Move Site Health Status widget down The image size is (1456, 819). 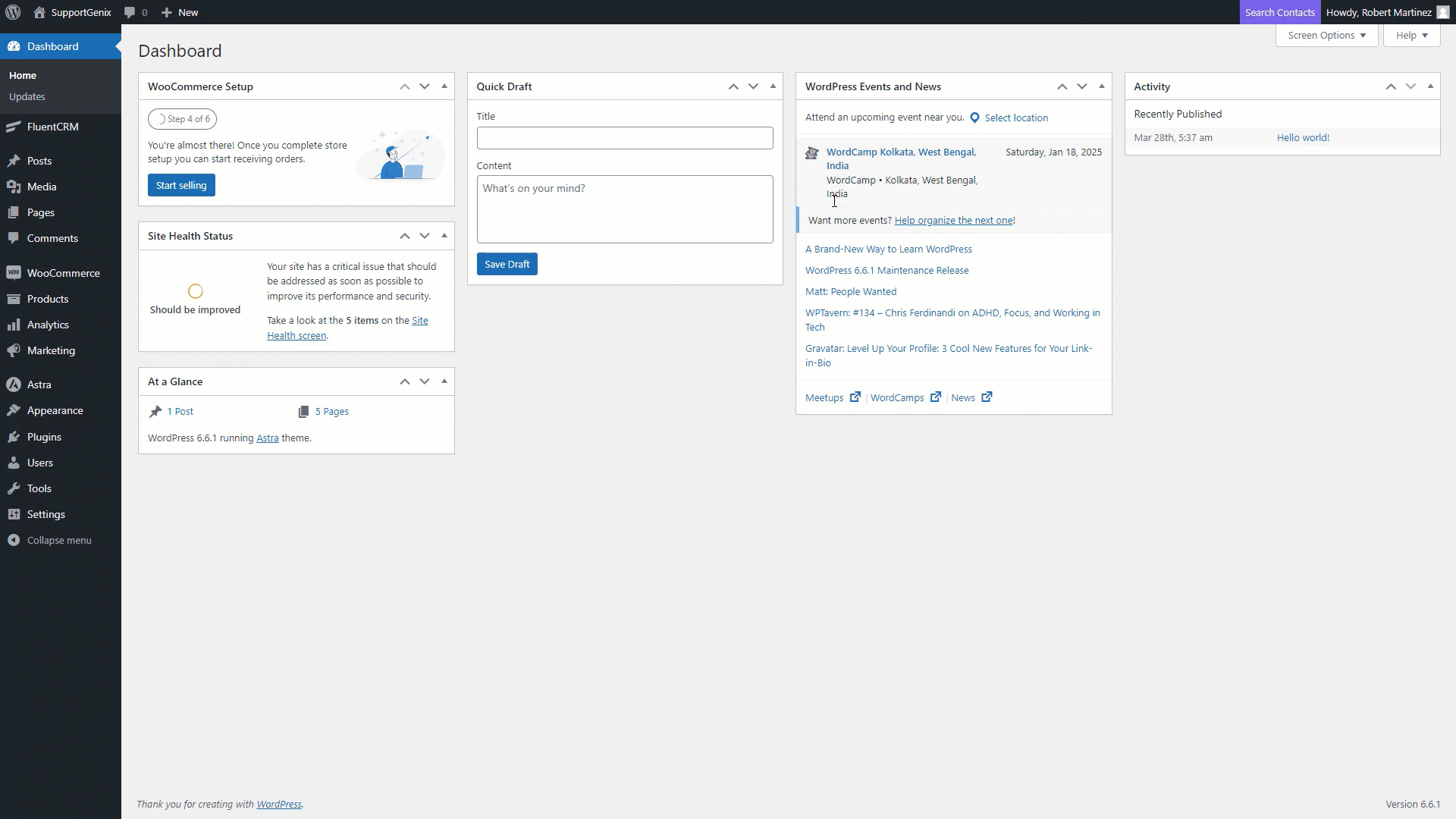425,236
